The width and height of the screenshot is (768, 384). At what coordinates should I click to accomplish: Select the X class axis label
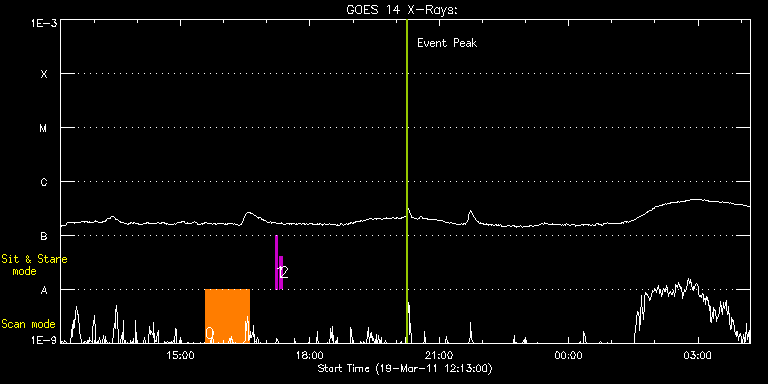coord(44,74)
